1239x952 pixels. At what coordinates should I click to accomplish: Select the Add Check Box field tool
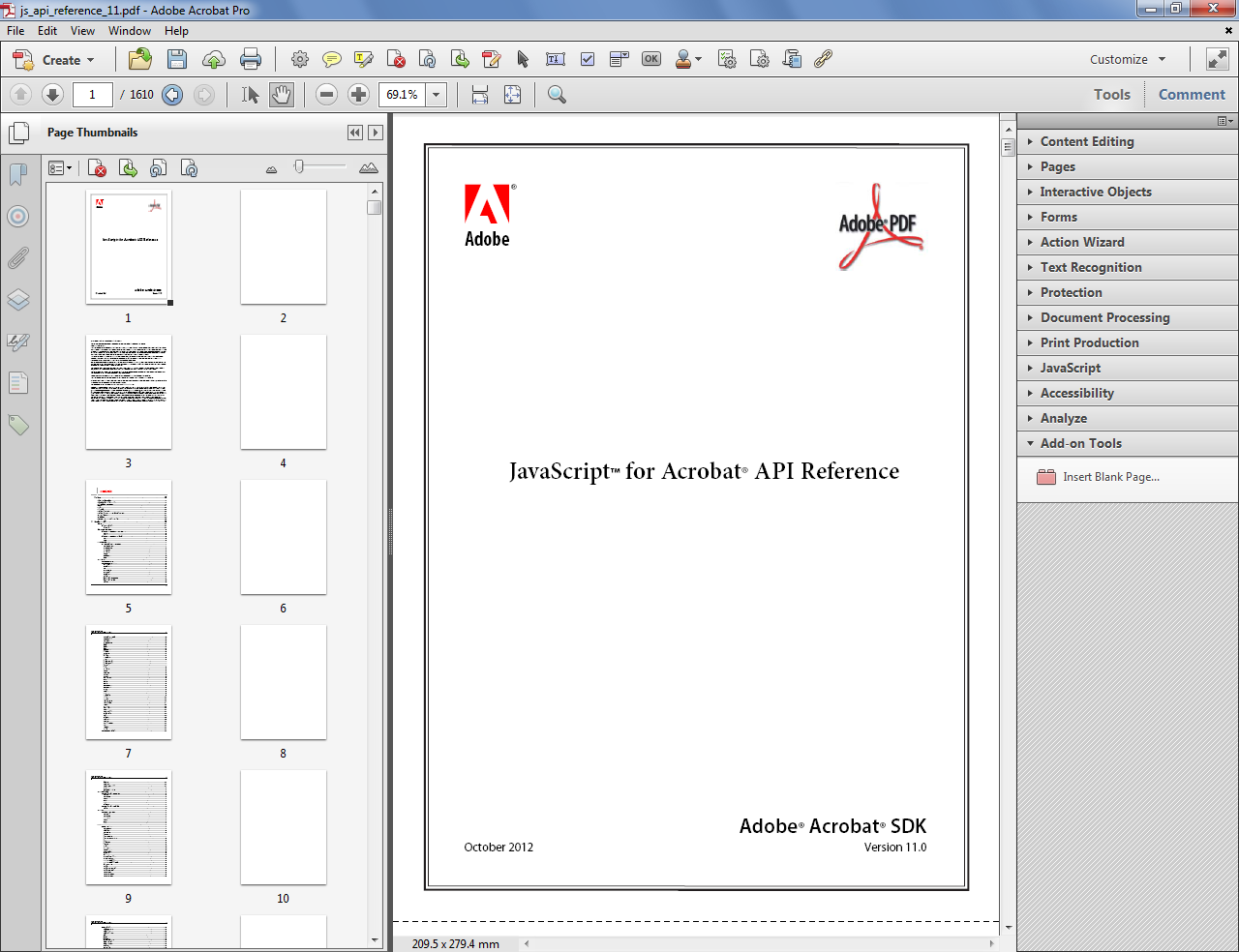pos(588,59)
